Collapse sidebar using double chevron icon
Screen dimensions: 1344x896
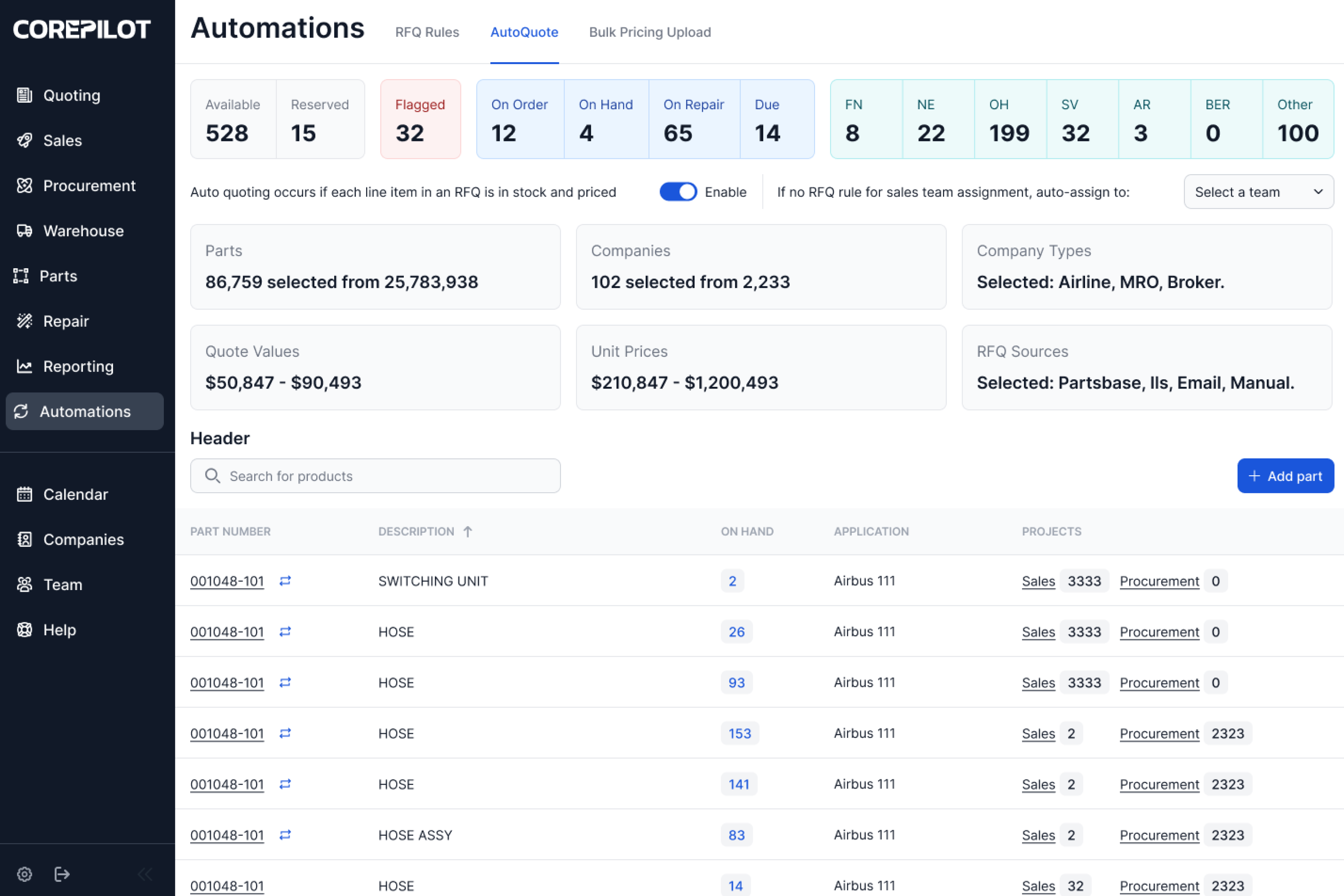tap(145, 874)
